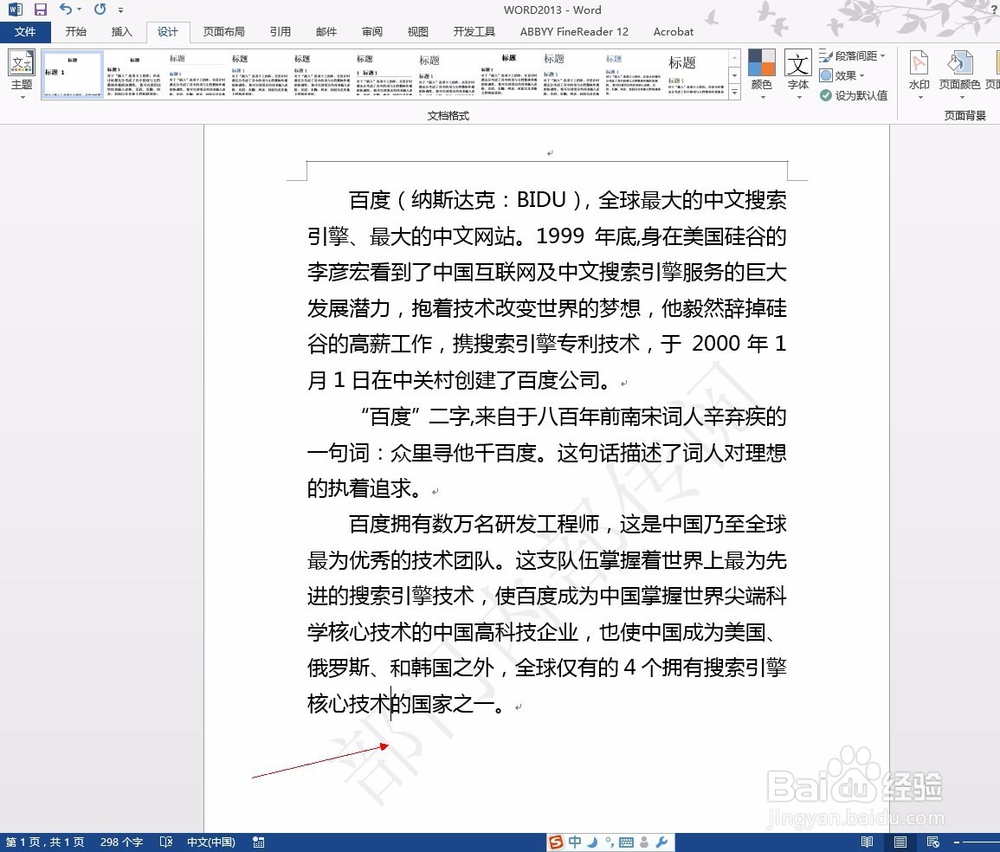This screenshot has height=852, width=1000.
Task: Open the 文件 (File) tab
Action: pos(26,32)
